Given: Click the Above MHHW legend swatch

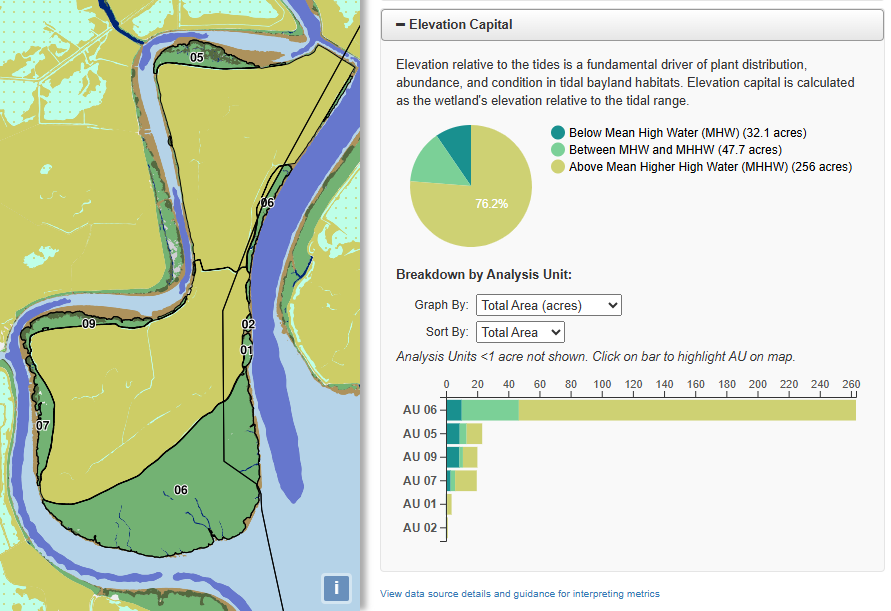Looking at the screenshot, I should (x=557, y=167).
